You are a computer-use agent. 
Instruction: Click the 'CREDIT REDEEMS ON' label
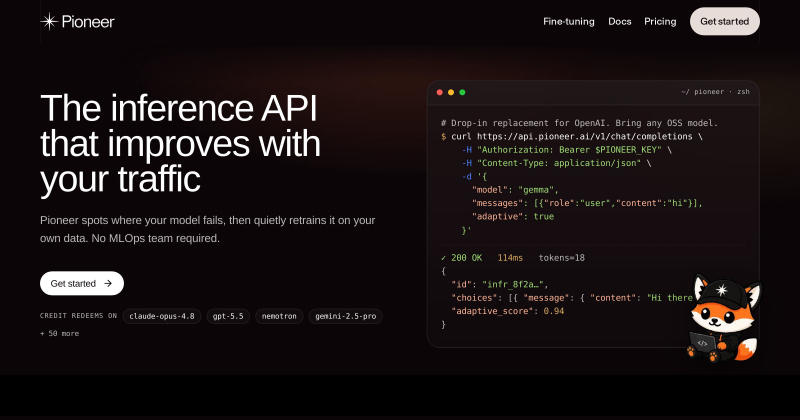(79, 316)
